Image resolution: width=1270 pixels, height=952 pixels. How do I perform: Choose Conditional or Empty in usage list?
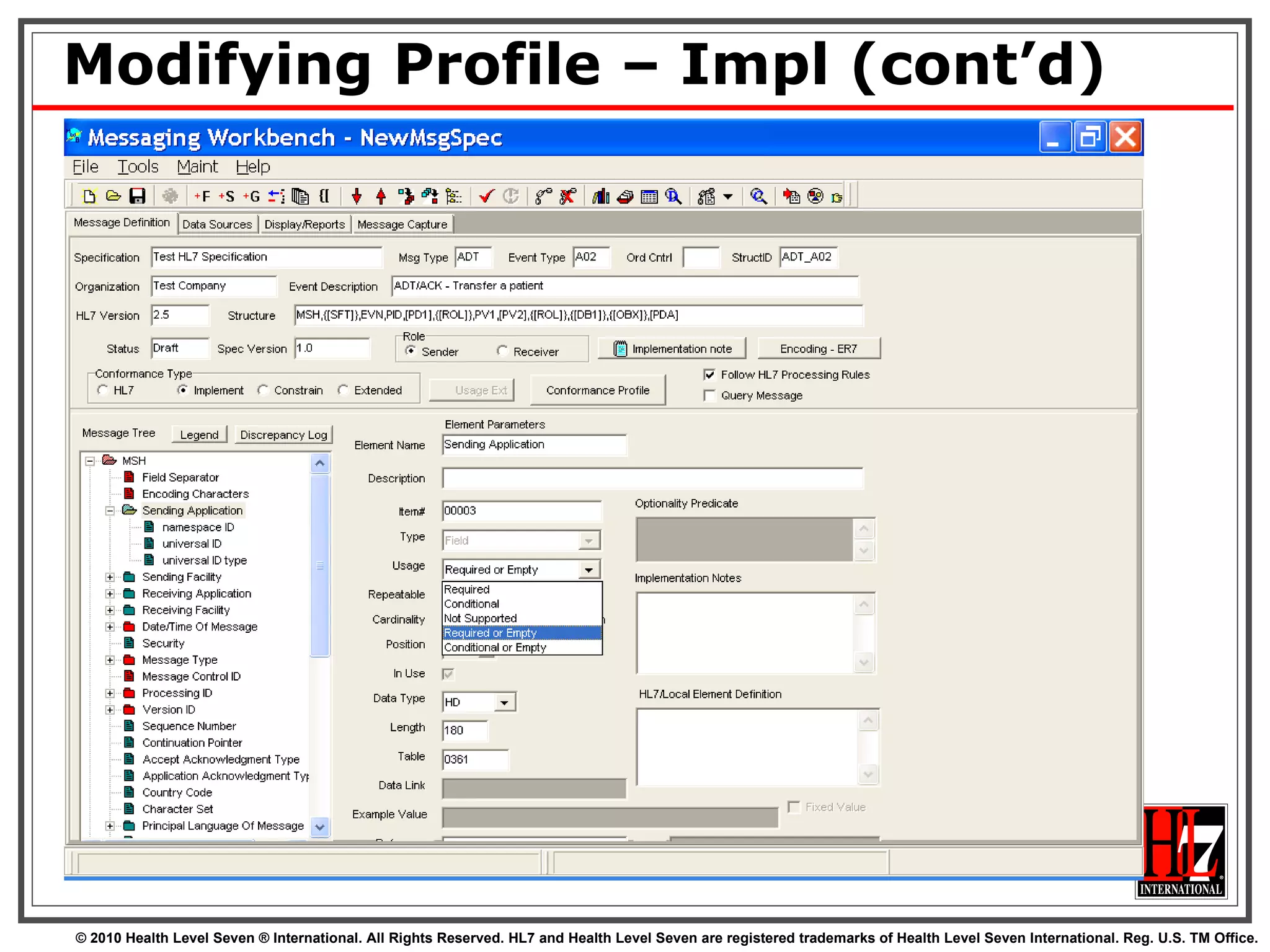pyautogui.click(x=522, y=647)
